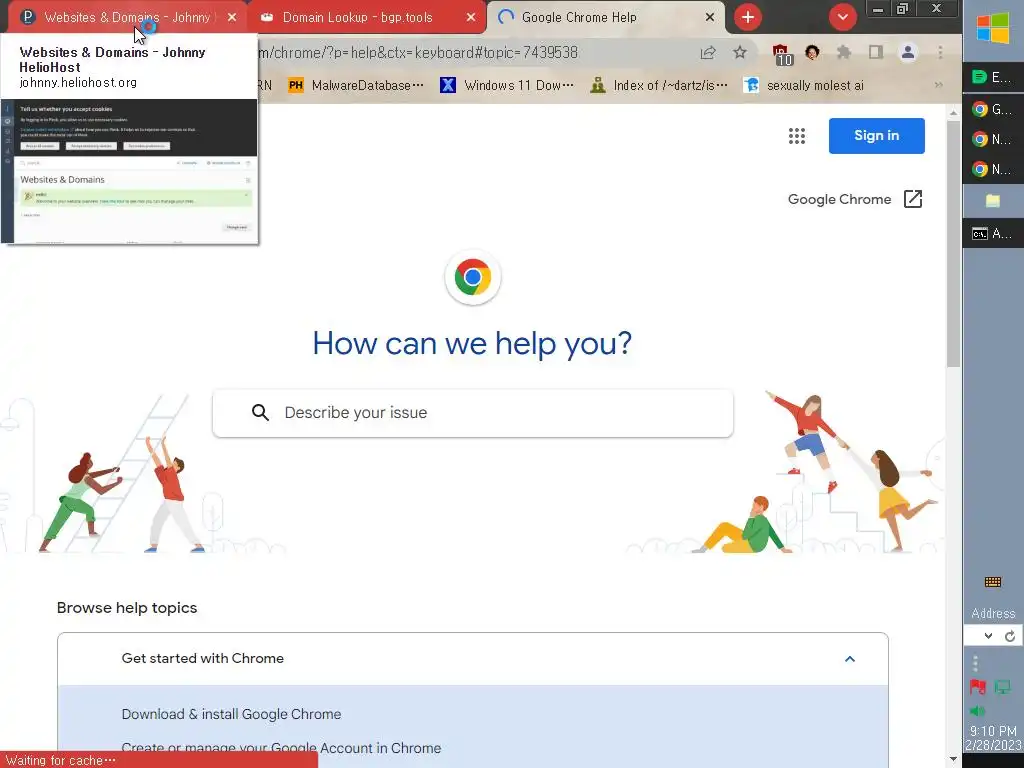Viewport: 1024px width, 768px height.
Task: Click the magnifier icon in the search box
Action: coord(261,413)
